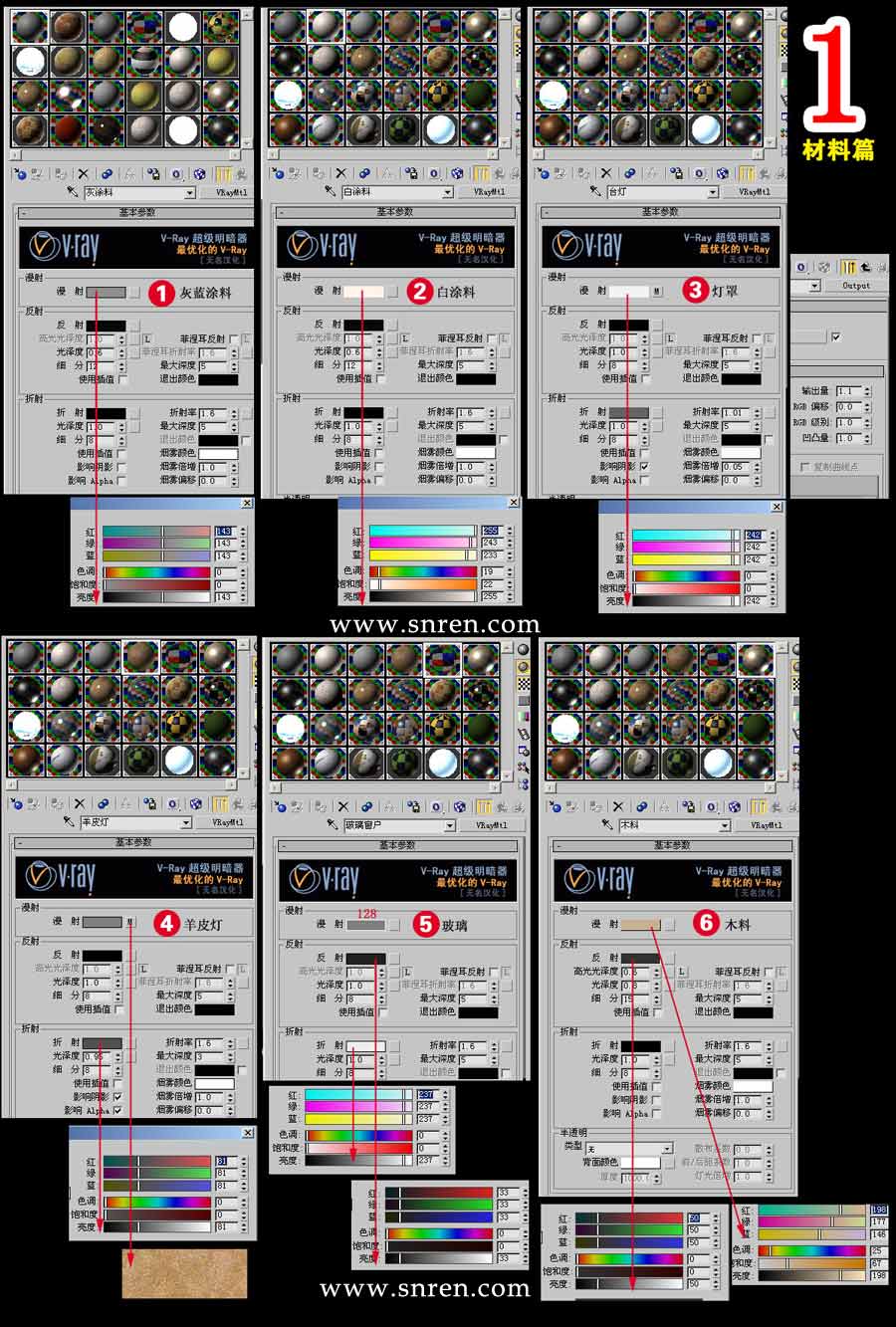Pick material eyedropper beside 羊皮灯 name field
896x1327 pixels.
[x=69, y=822]
